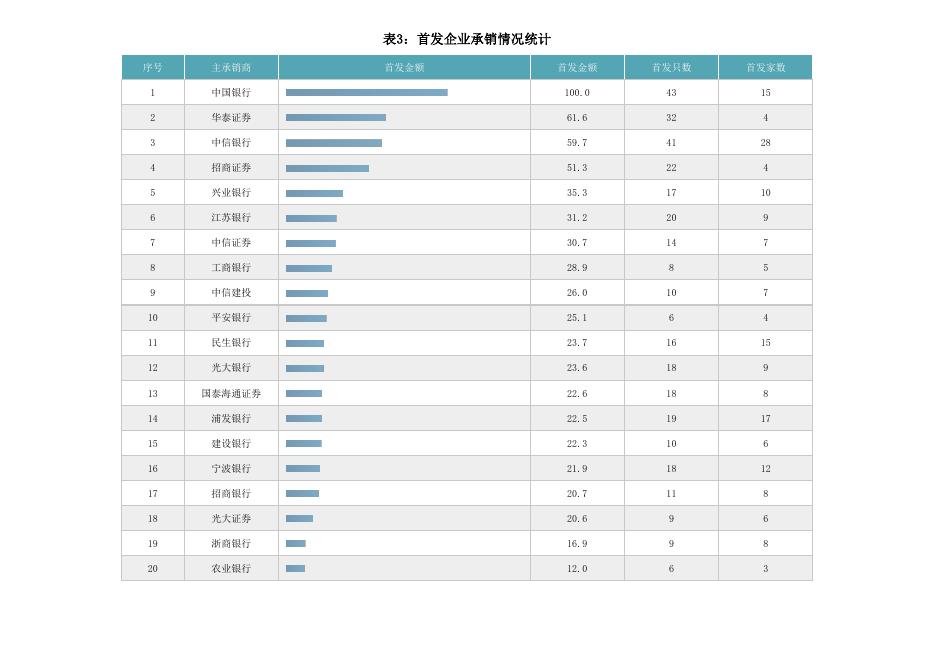Click the 农业银行 underwriter cell
The image size is (936, 662).
click(x=231, y=569)
